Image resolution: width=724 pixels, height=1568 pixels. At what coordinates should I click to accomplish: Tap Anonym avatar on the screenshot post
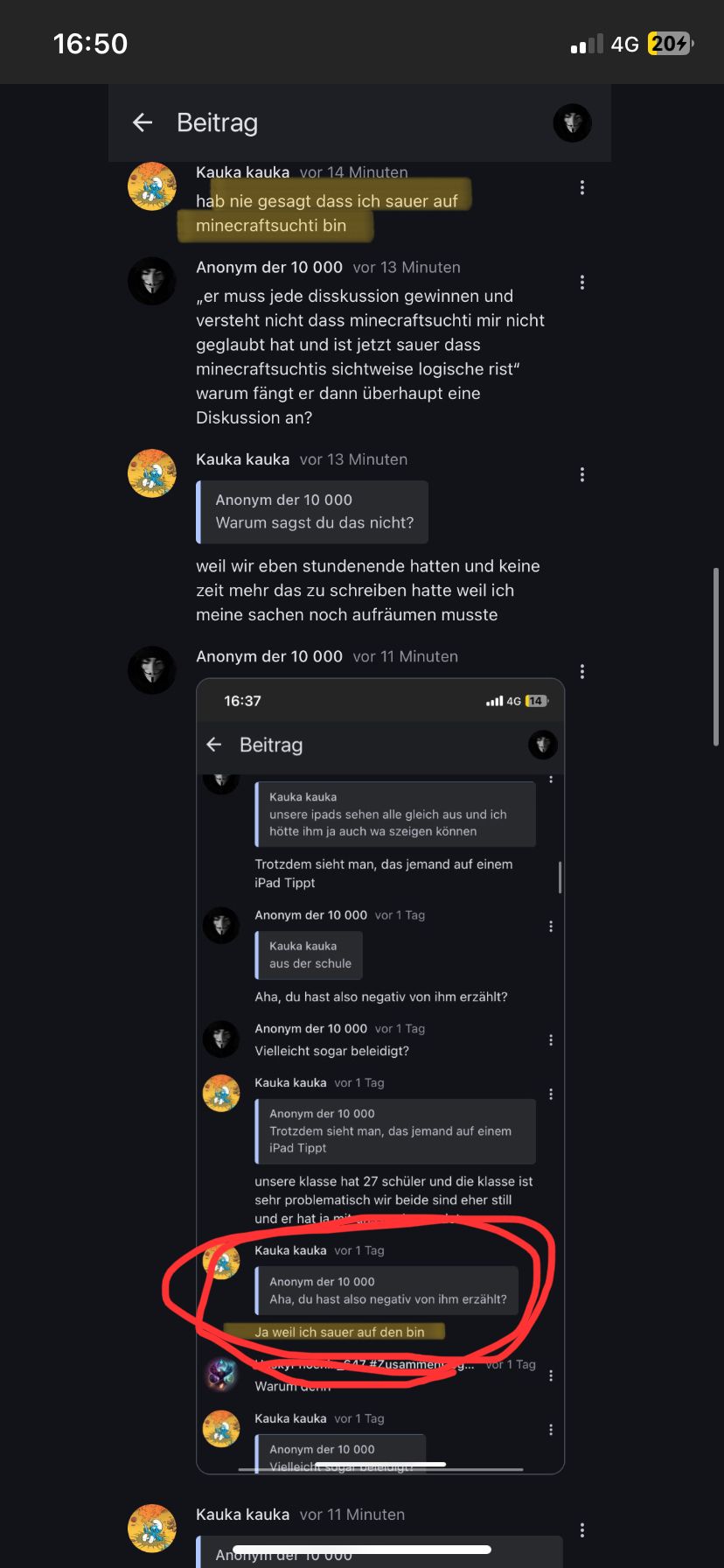point(152,670)
